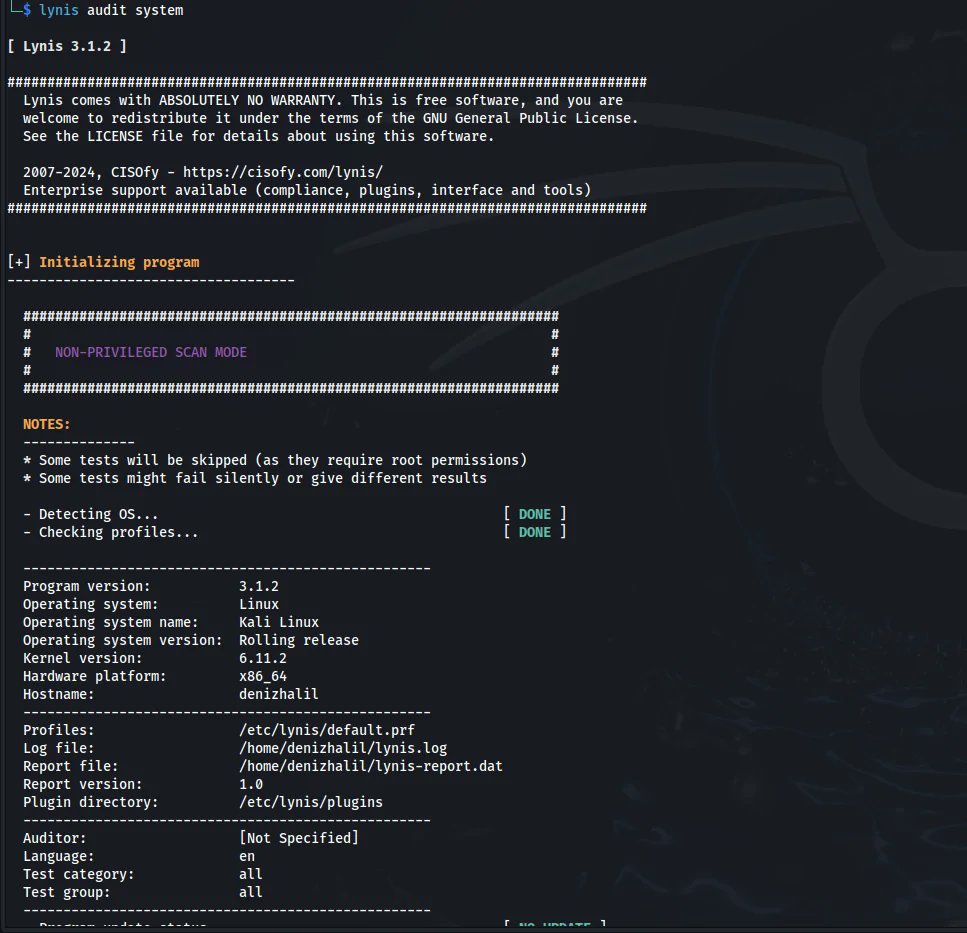Click 'Some tests will be skipped' note line

275,460
